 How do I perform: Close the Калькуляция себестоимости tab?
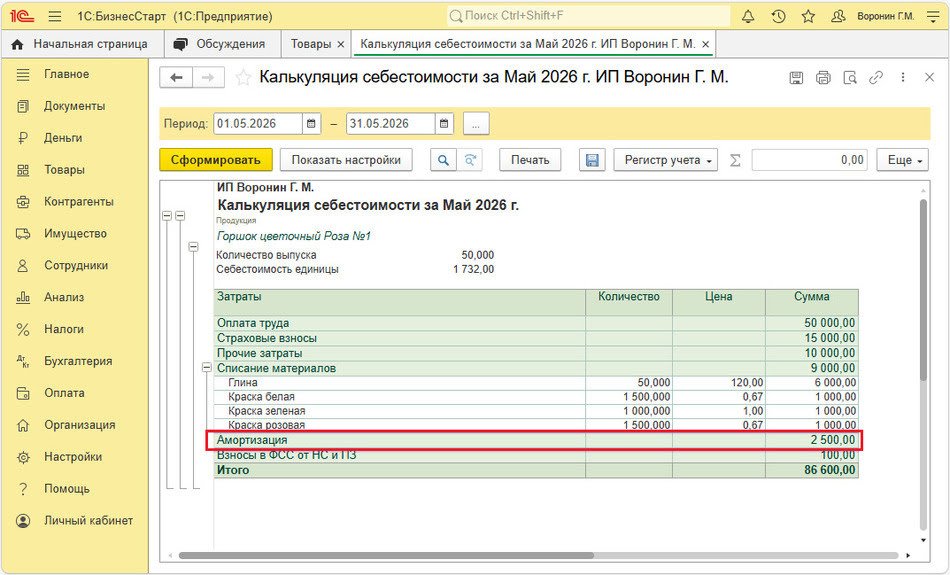coord(705,44)
